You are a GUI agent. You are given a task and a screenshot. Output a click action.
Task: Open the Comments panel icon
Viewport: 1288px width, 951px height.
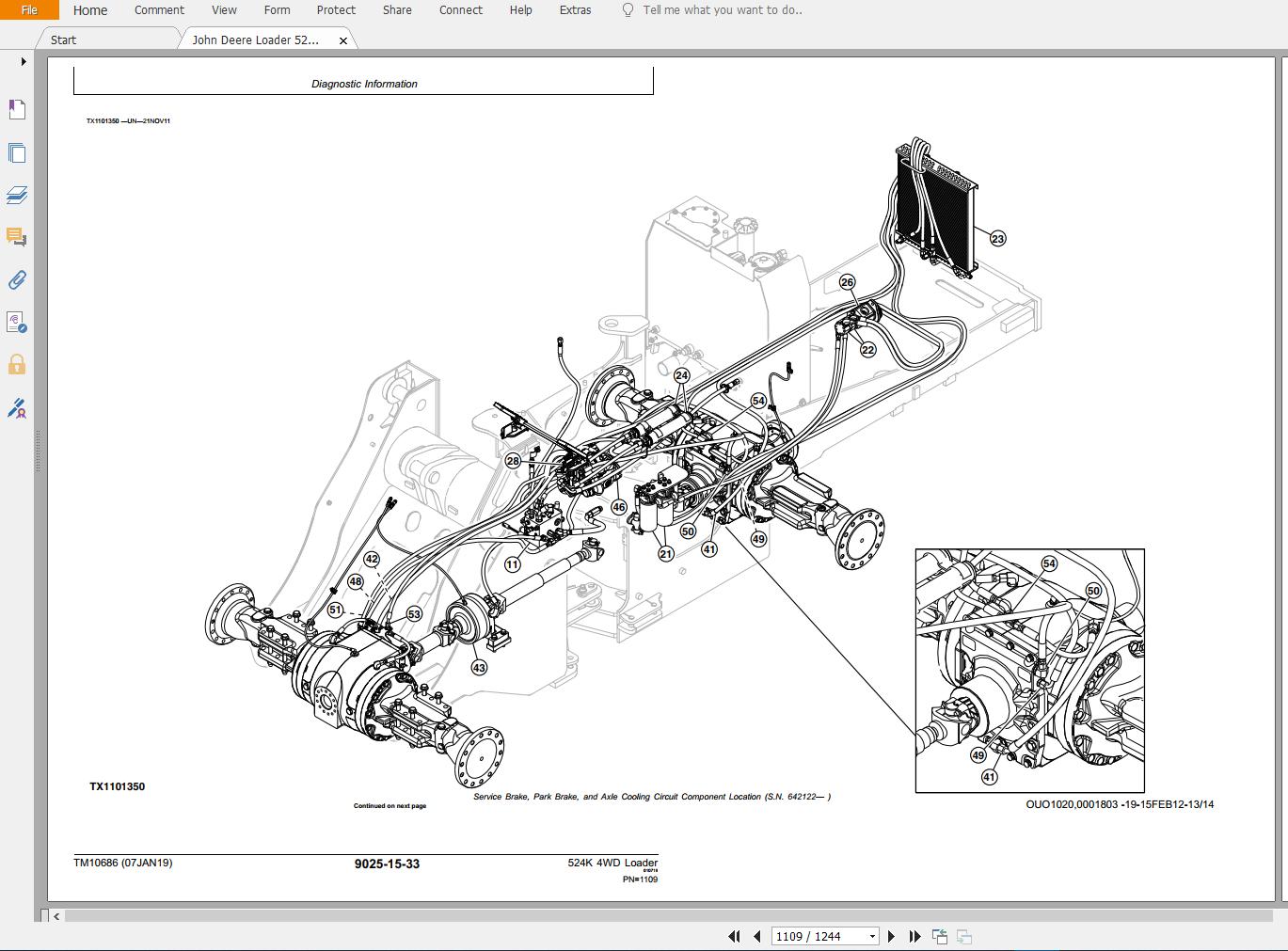[x=17, y=237]
